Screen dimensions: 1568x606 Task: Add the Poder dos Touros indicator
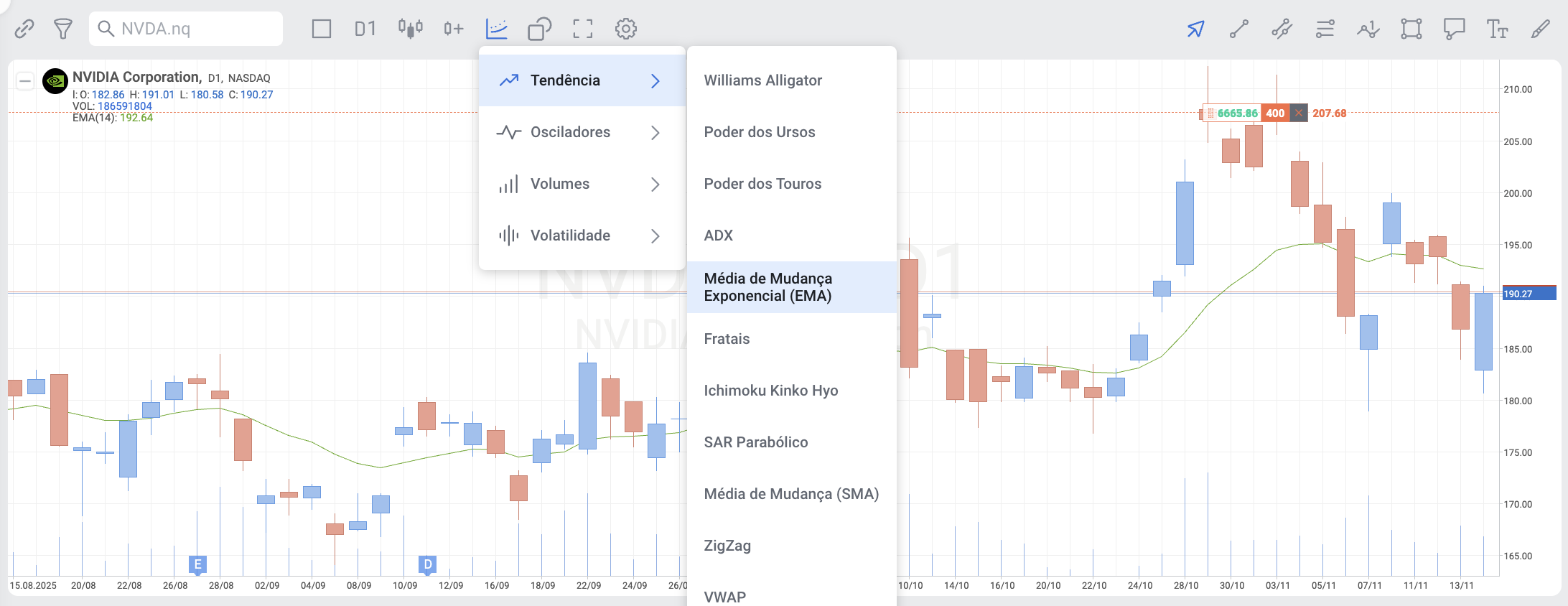click(792, 184)
